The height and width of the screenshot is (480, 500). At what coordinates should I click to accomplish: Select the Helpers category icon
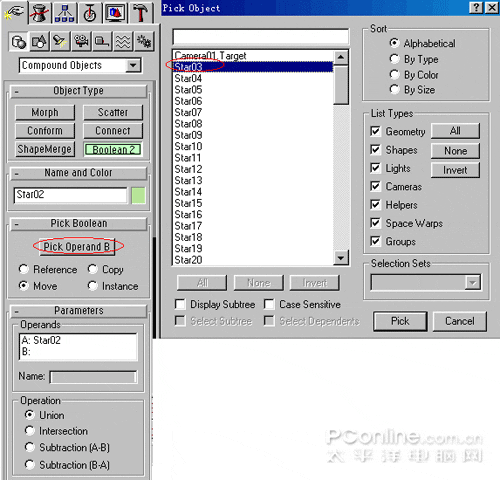pyautogui.click(x=102, y=42)
